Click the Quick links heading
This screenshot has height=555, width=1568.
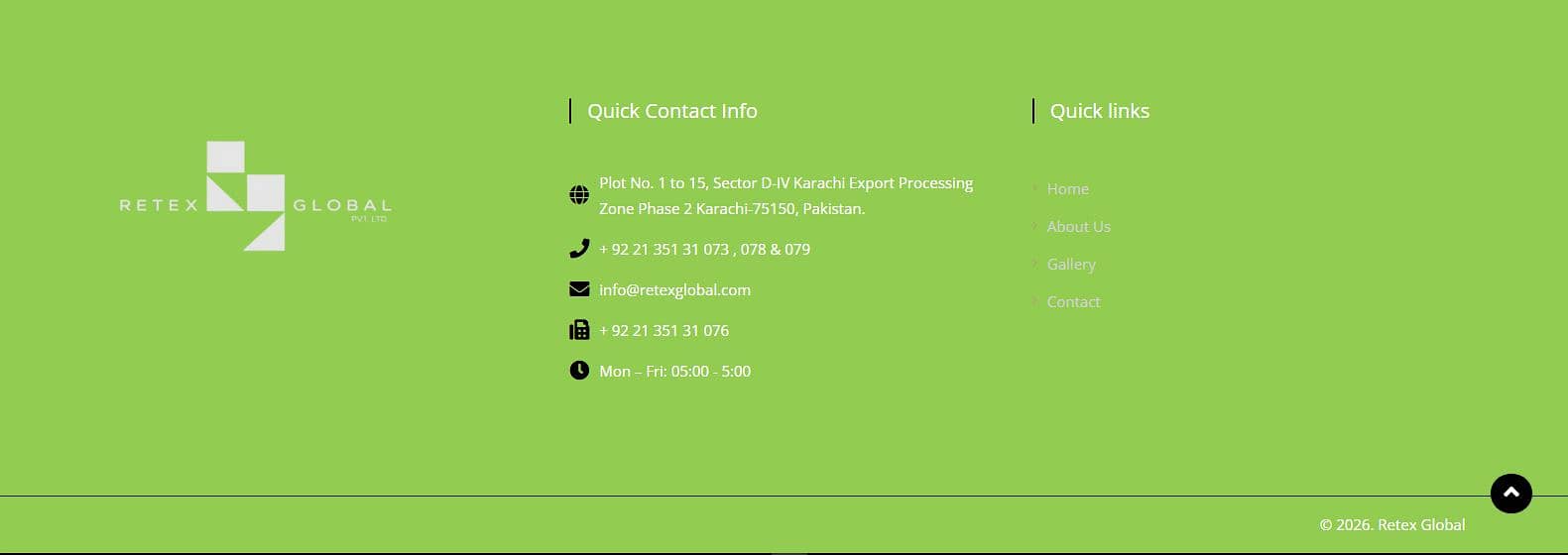point(1099,111)
